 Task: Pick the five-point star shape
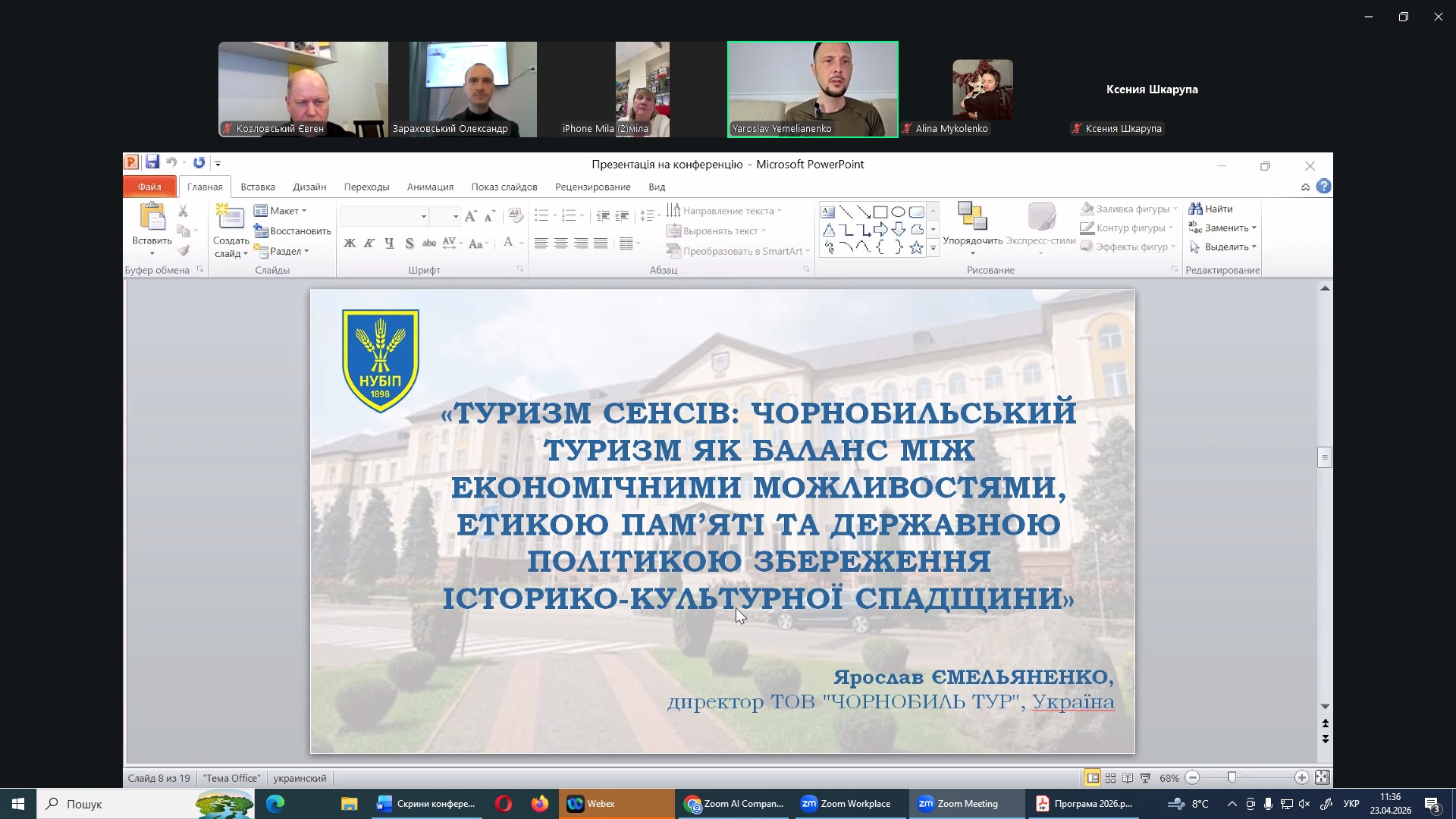click(916, 247)
